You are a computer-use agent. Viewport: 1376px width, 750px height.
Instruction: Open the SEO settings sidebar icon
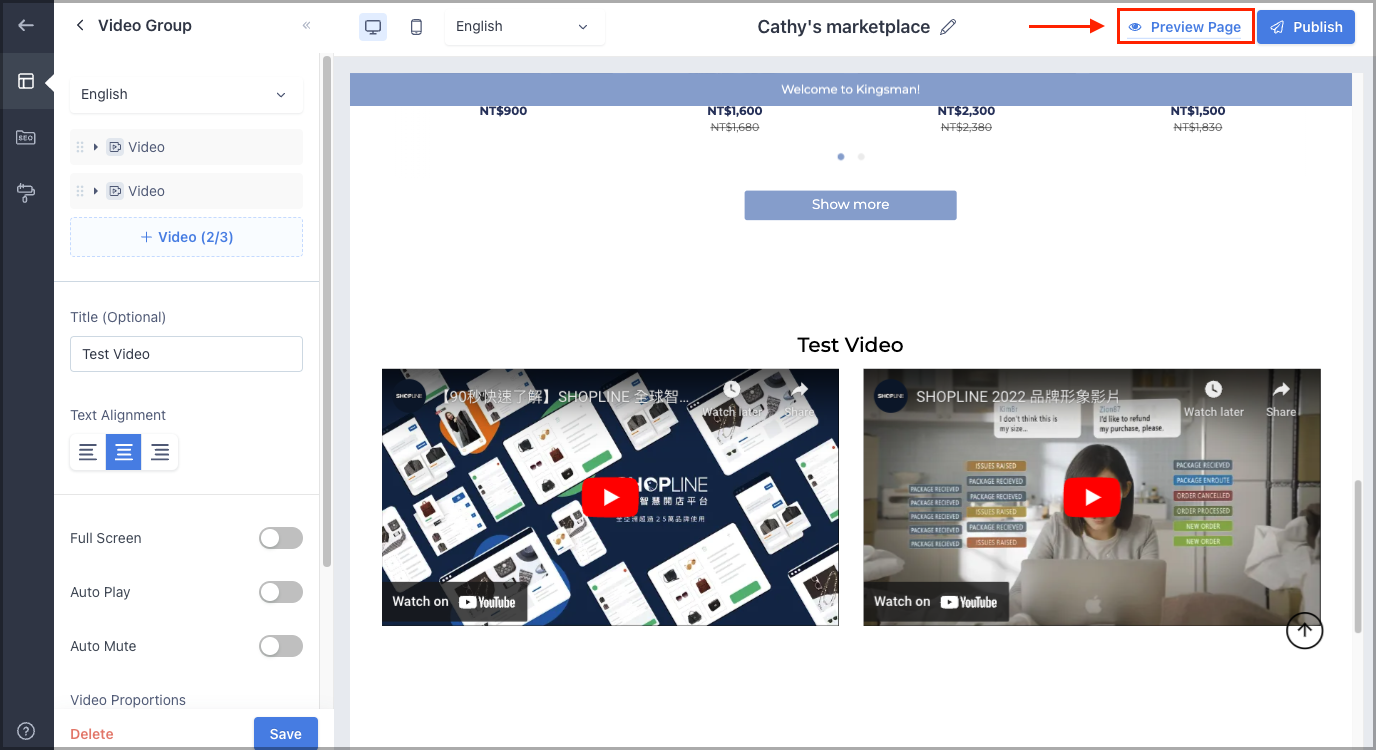[x=26, y=137]
